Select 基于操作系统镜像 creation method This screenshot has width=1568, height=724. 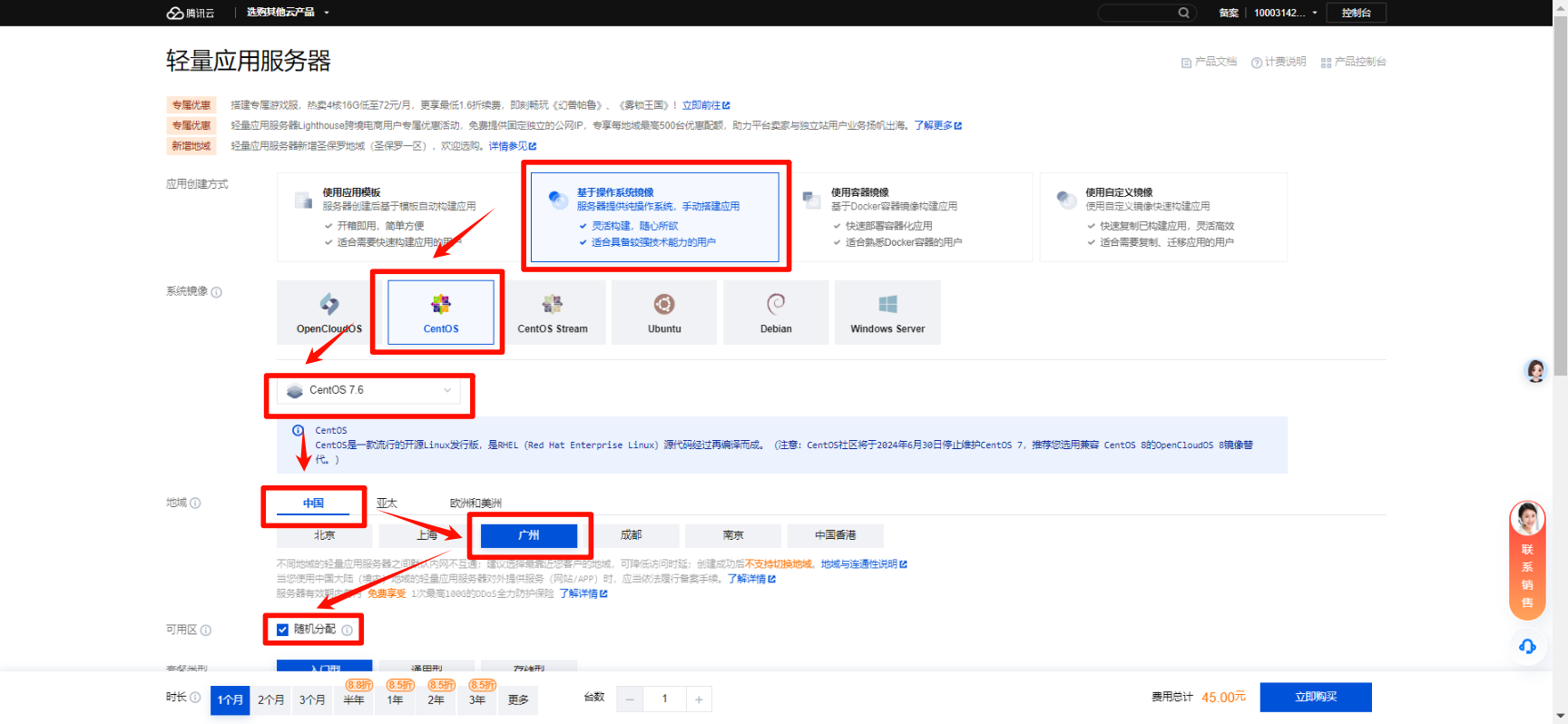pos(654,217)
